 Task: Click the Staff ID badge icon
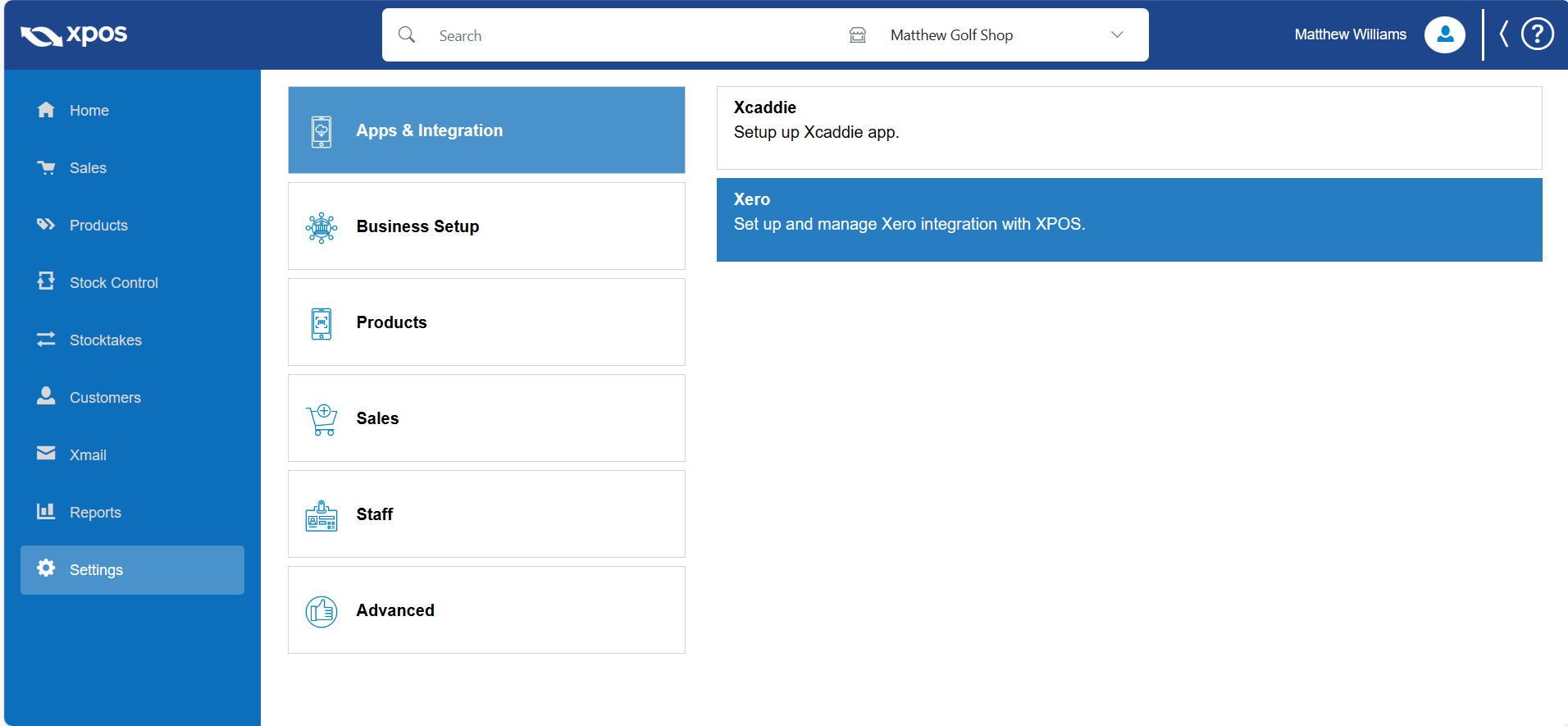point(321,515)
